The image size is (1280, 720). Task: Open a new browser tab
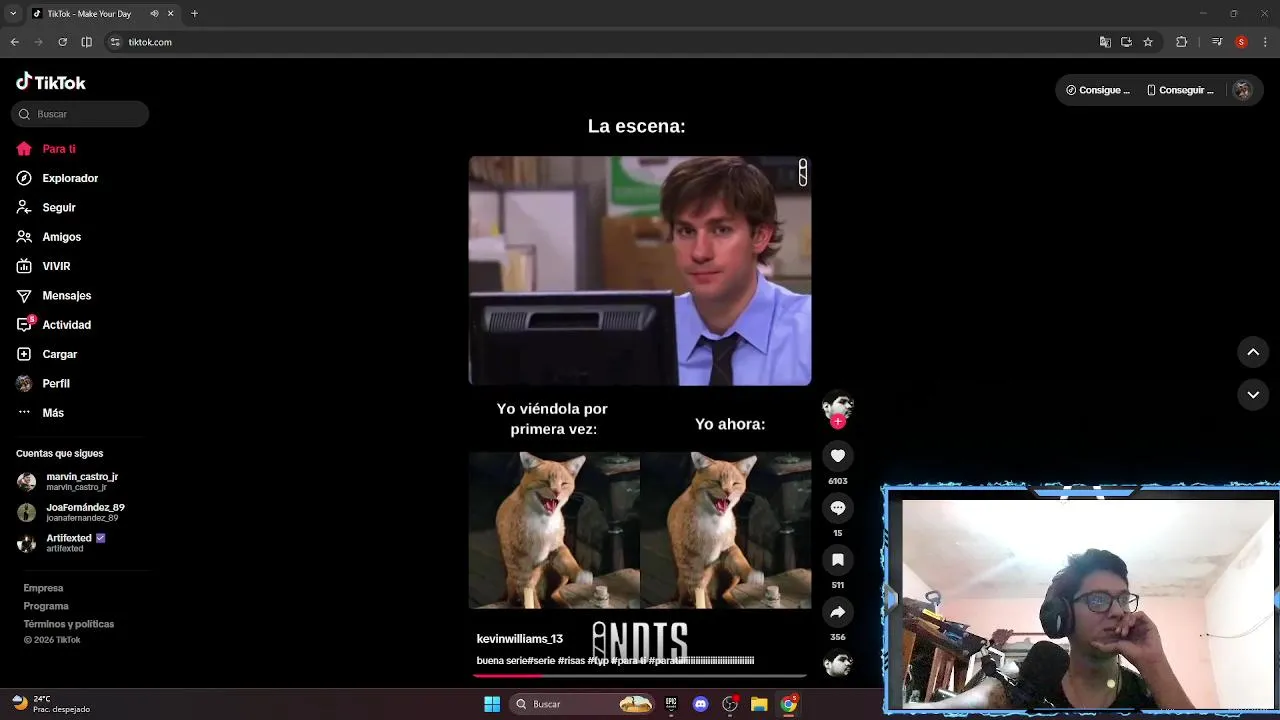tap(194, 14)
